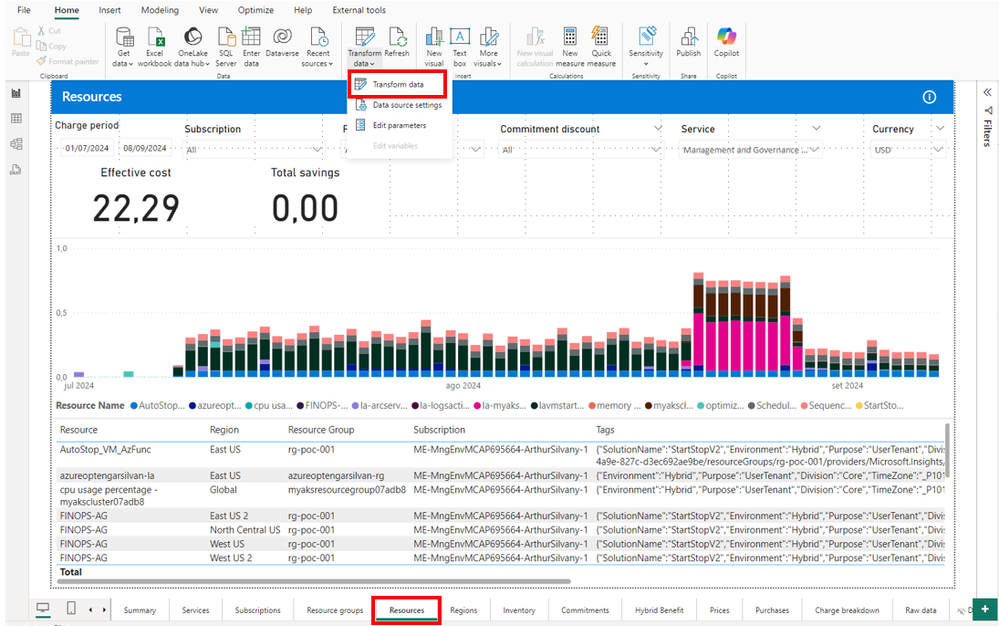Image resolution: width=999 pixels, height=626 pixels.
Task: Switch to the Insert ribbon tab
Action: coord(110,10)
